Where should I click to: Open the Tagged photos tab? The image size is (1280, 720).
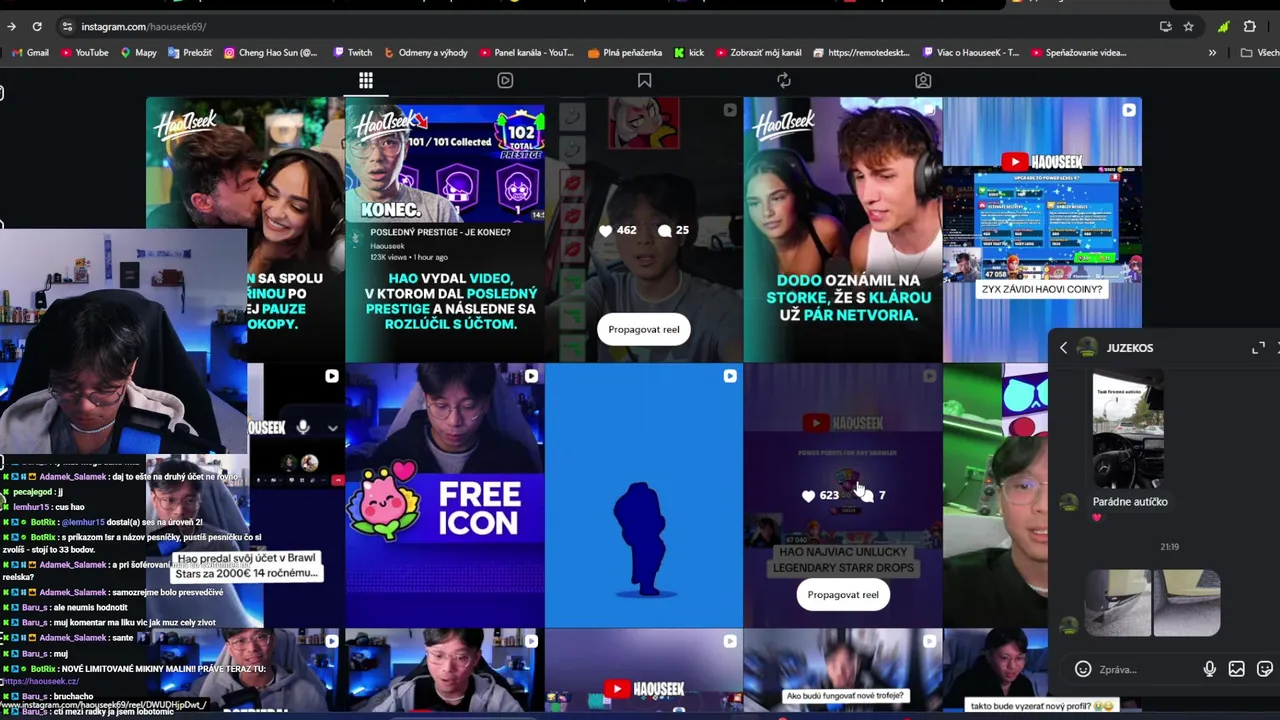(923, 80)
